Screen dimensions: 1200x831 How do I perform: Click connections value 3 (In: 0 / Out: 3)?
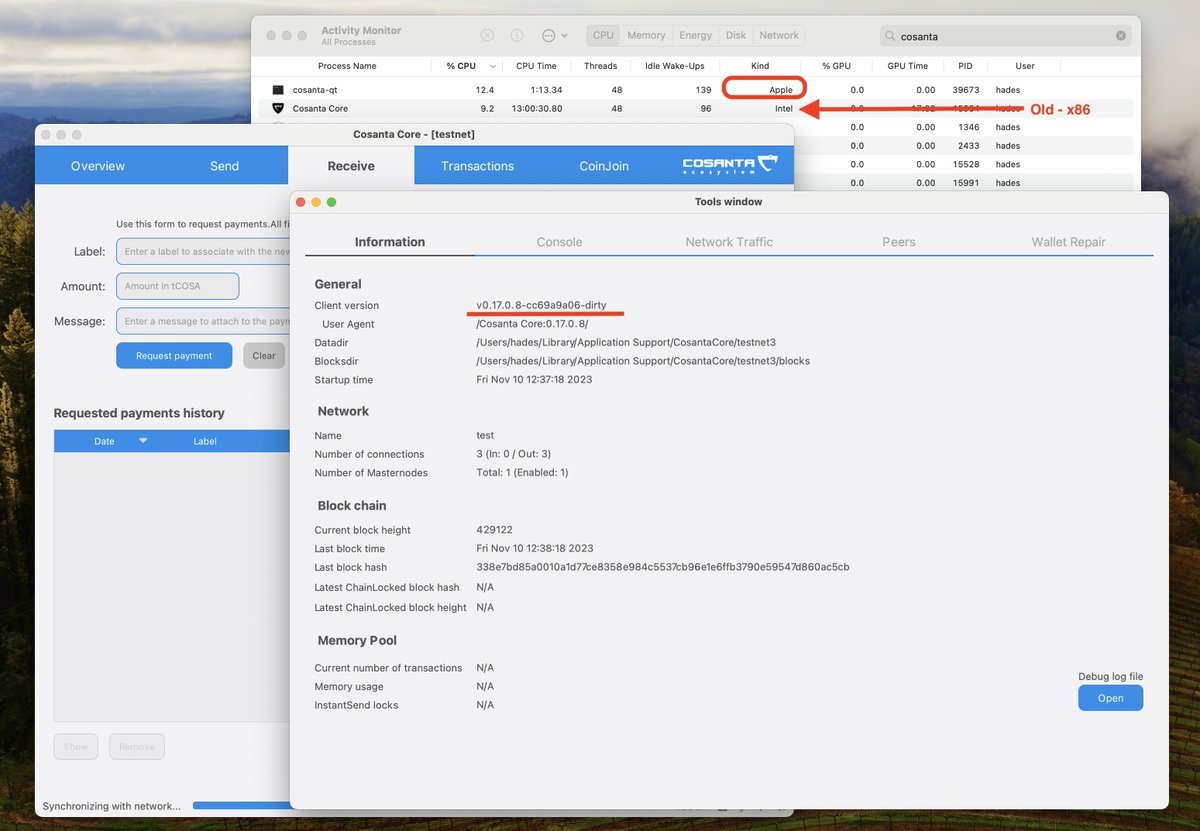tap(513, 454)
